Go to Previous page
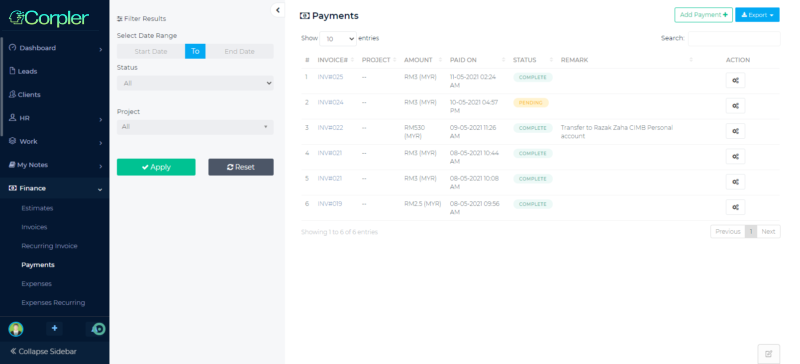The height and width of the screenshot is (364, 800). 728,232
